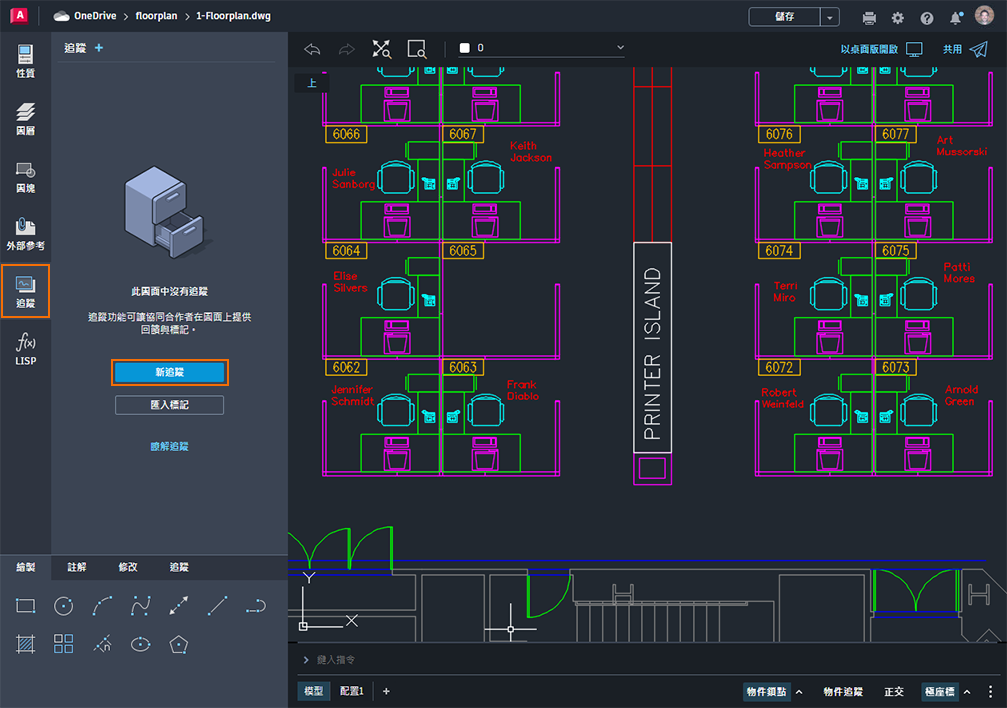Click the layer color swatch
The width and height of the screenshot is (1007, 708).
464,48
